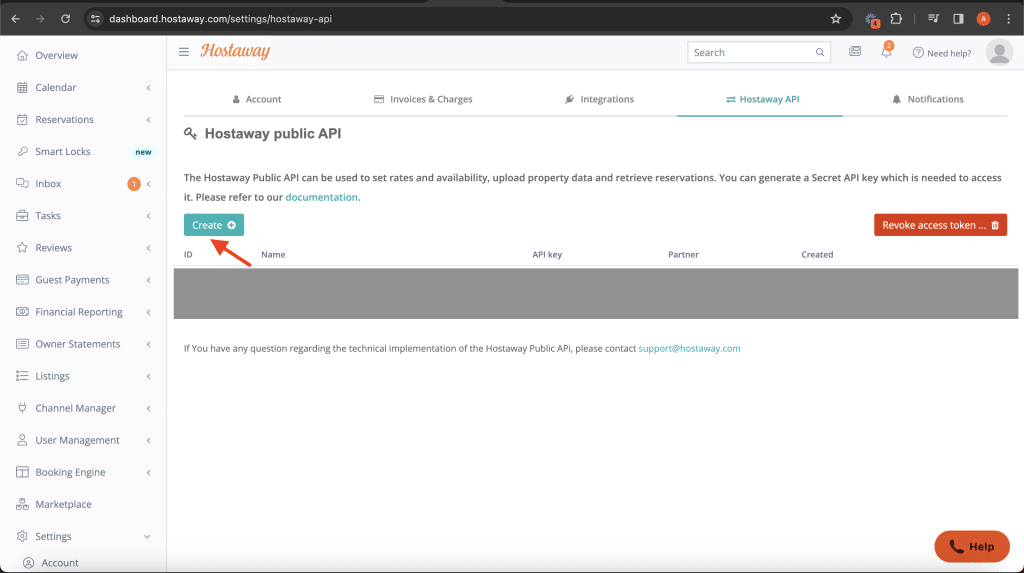Click the Financial Reporting money icon
This screenshot has height=573, width=1024.
coord(22,312)
